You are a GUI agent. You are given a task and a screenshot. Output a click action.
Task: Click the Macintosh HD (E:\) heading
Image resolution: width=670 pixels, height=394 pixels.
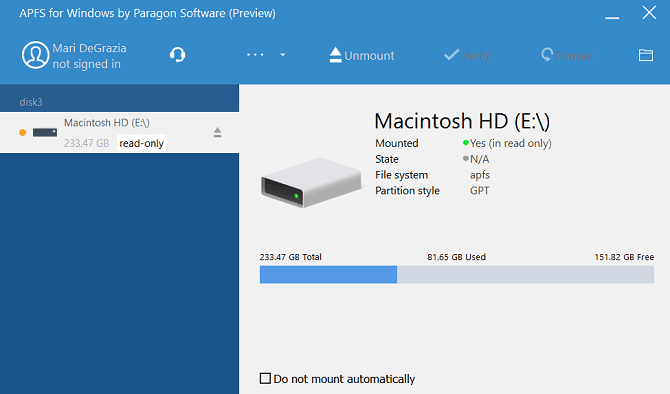pos(462,121)
